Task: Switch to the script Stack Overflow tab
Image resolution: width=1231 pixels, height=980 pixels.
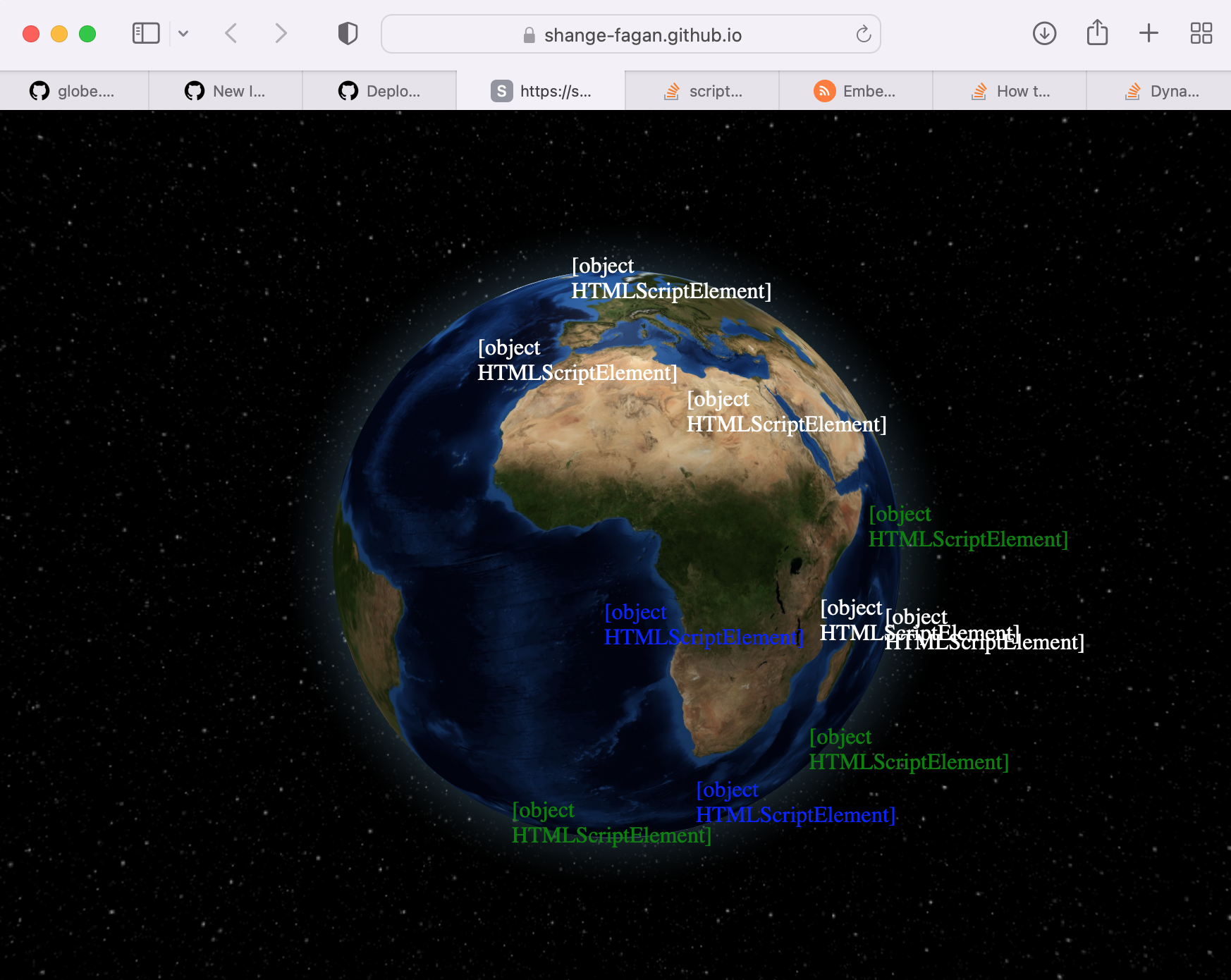Action: click(x=702, y=90)
